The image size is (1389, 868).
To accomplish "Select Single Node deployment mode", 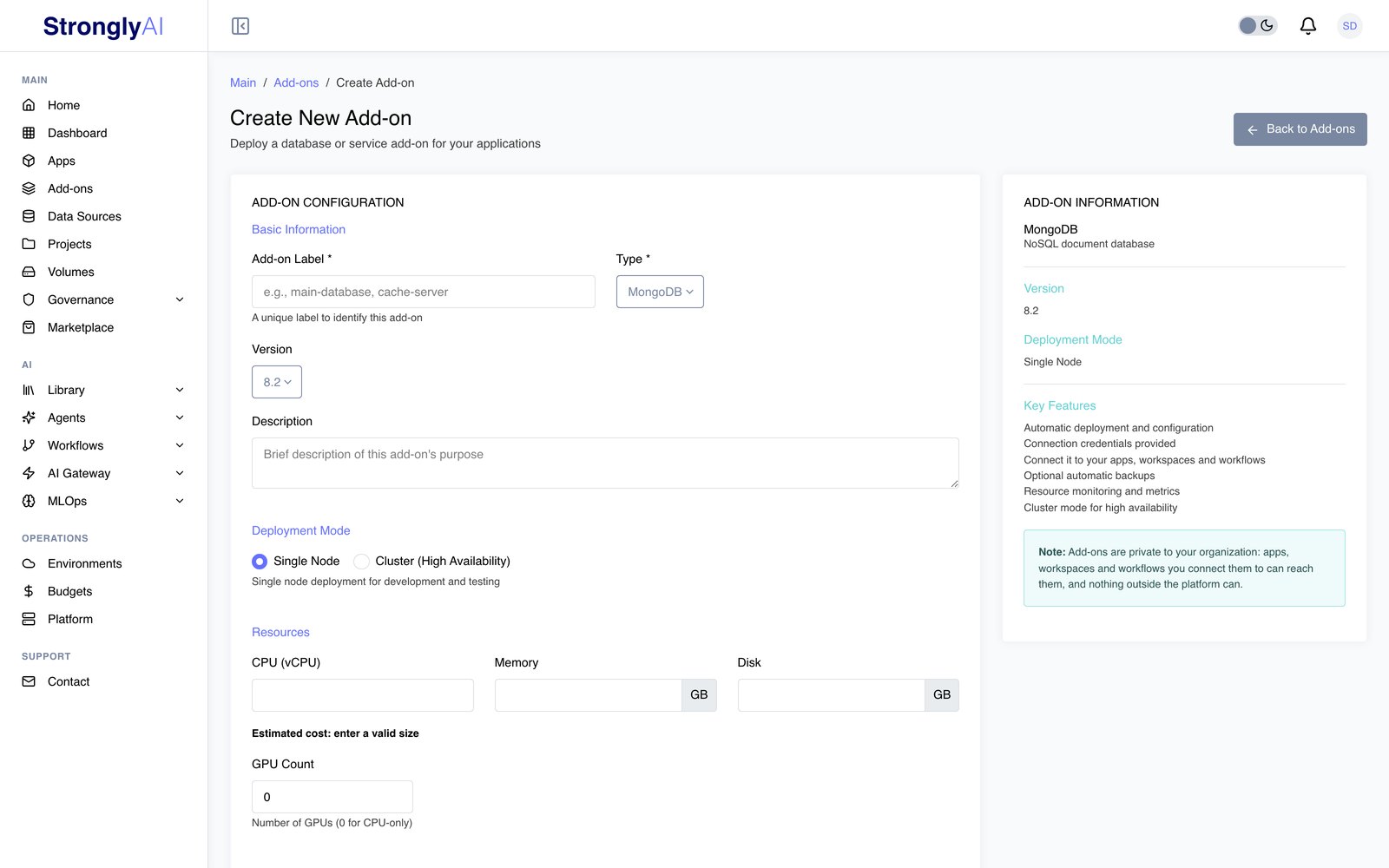I will [260, 562].
